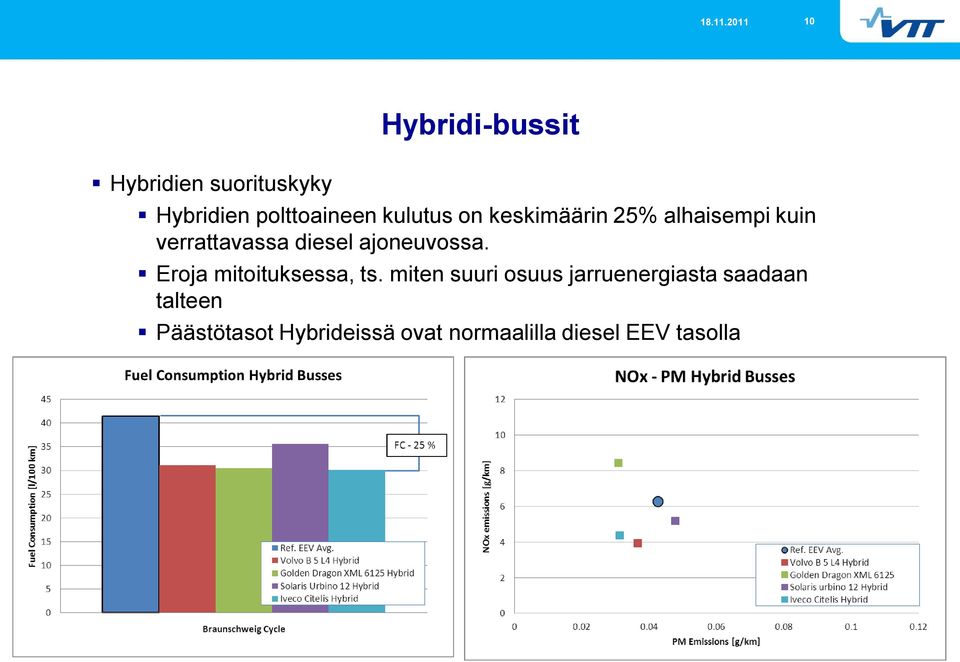Click Solaris Urbino 12 Hybrid in bar legend
Image resolution: width=960 pixels, height=662 pixels.
pyautogui.click(x=325, y=586)
